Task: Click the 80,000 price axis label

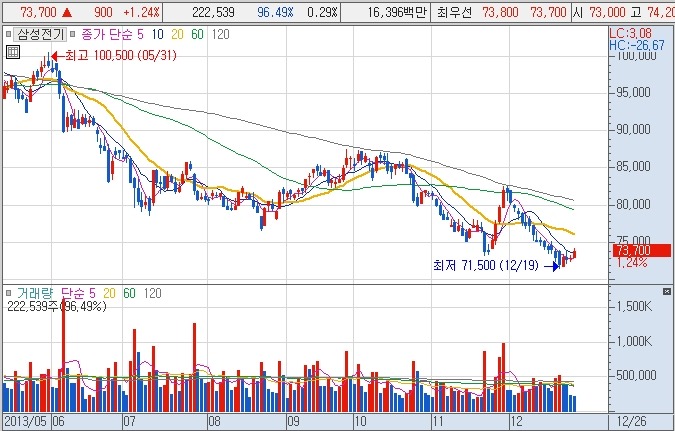Action: [633, 204]
